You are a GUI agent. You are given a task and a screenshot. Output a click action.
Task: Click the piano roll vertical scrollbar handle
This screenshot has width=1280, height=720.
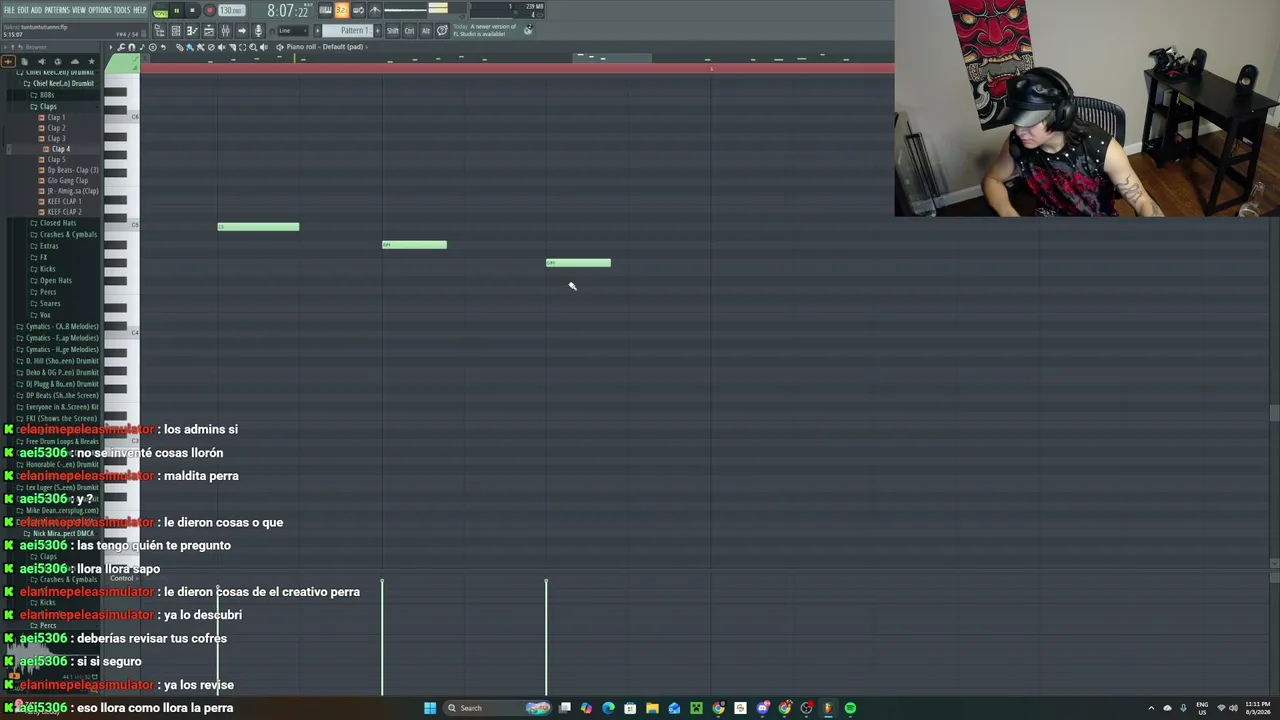point(1274,413)
